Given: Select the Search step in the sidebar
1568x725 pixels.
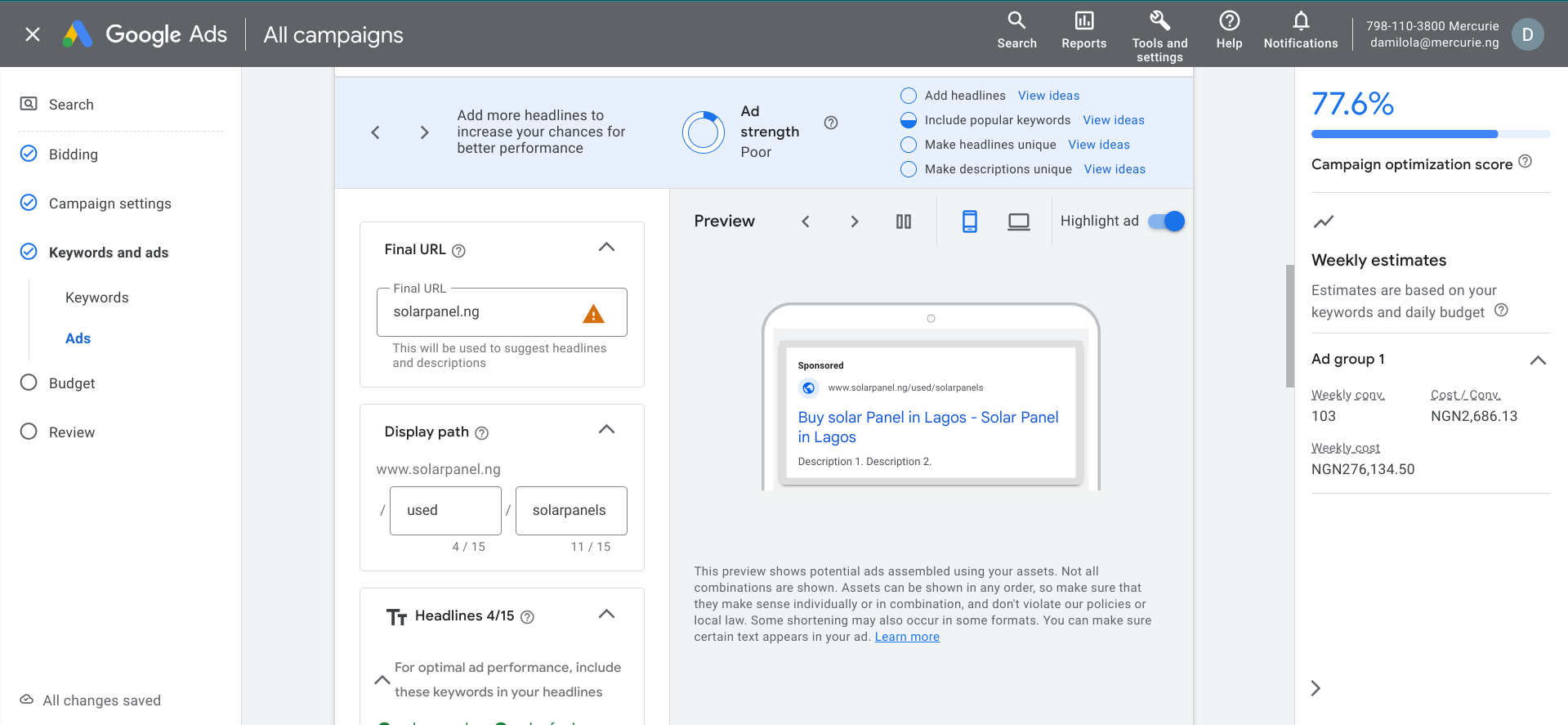Looking at the screenshot, I should 71,105.
